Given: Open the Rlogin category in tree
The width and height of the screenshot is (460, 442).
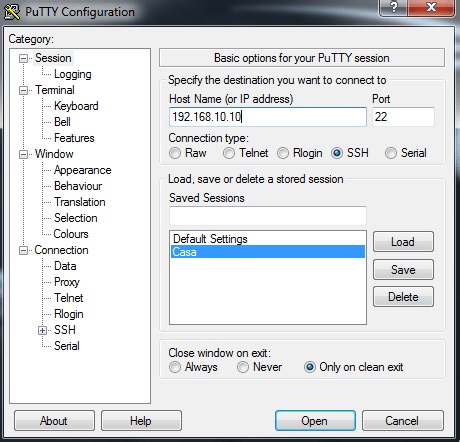Looking at the screenshot, I should (x=69, y=314).
